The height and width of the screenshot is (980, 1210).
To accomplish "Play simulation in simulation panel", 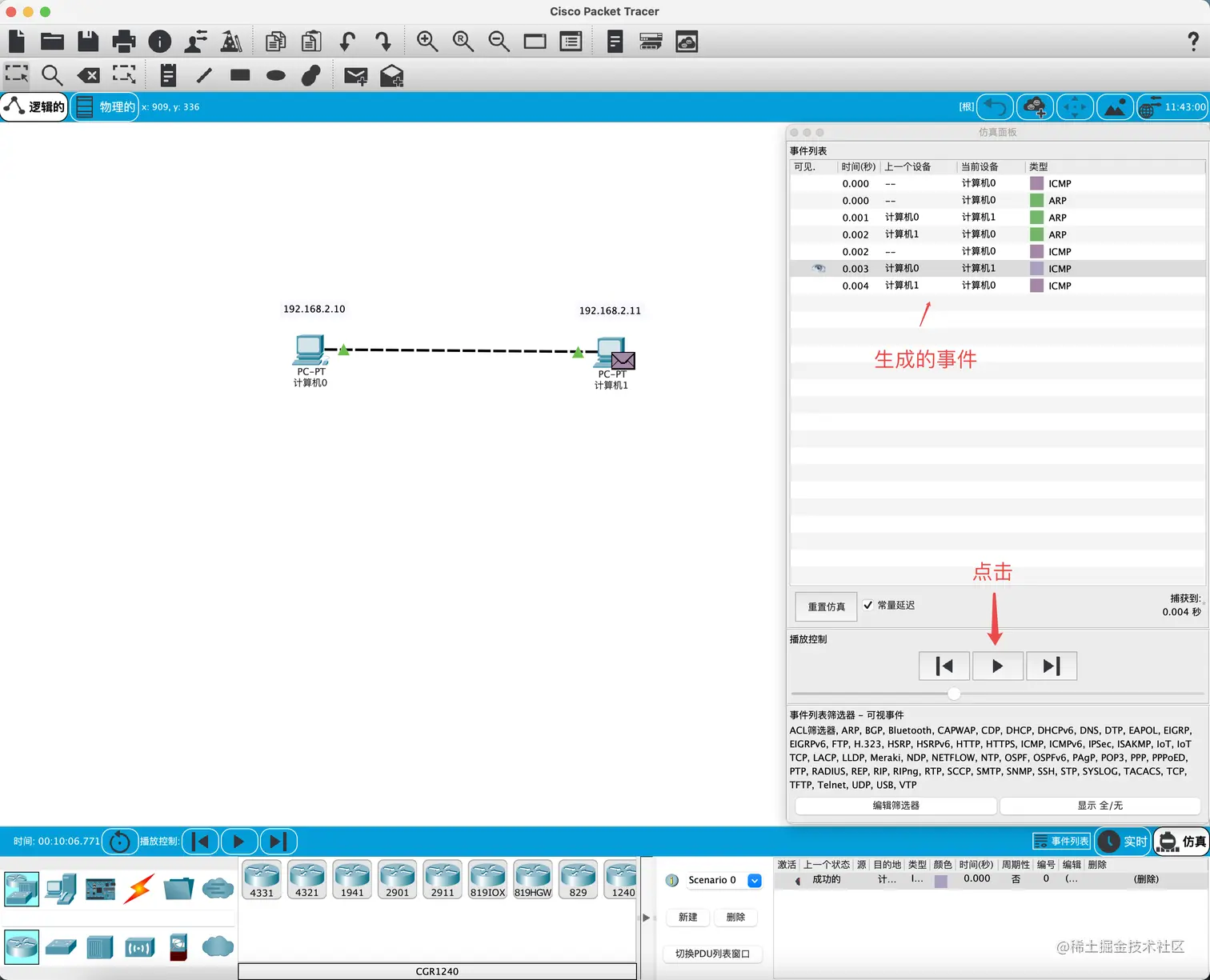I will coord(997,666).
